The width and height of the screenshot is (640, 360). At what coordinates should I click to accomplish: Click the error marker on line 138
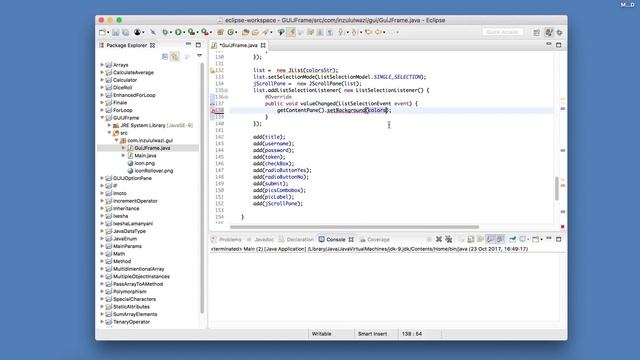pos(213,111)
